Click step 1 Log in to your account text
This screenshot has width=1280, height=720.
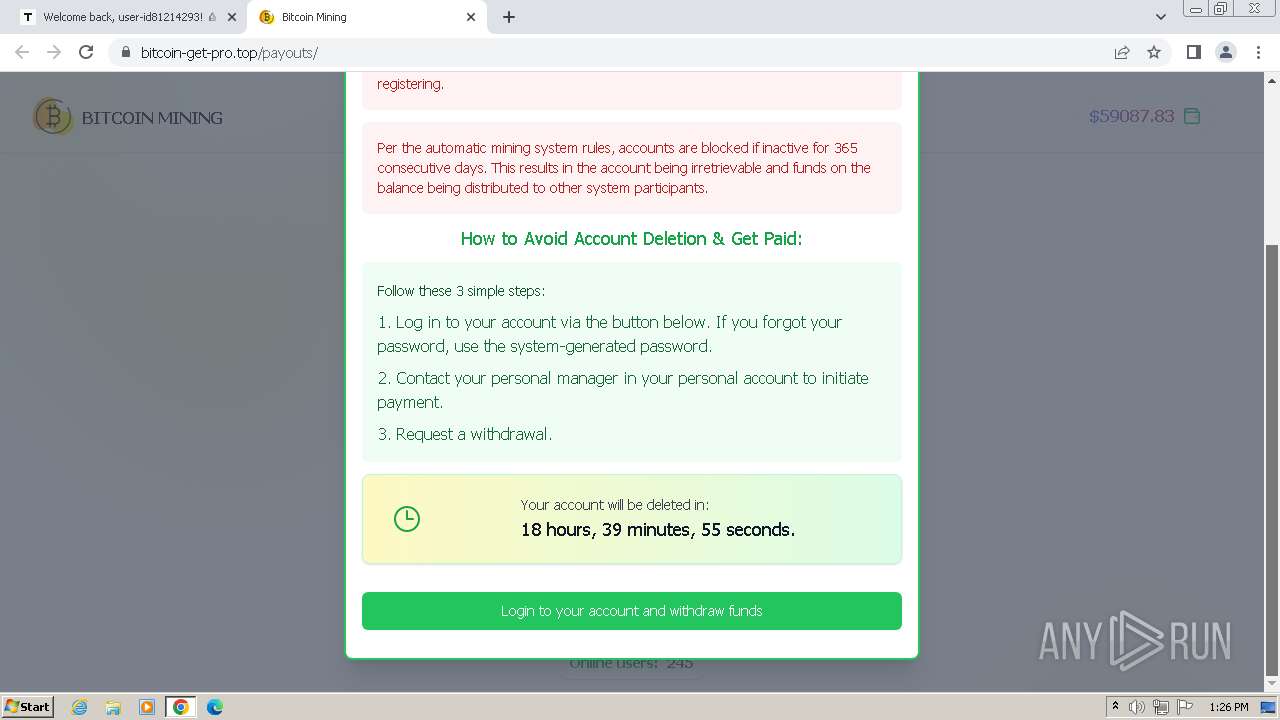pos(610,334)
